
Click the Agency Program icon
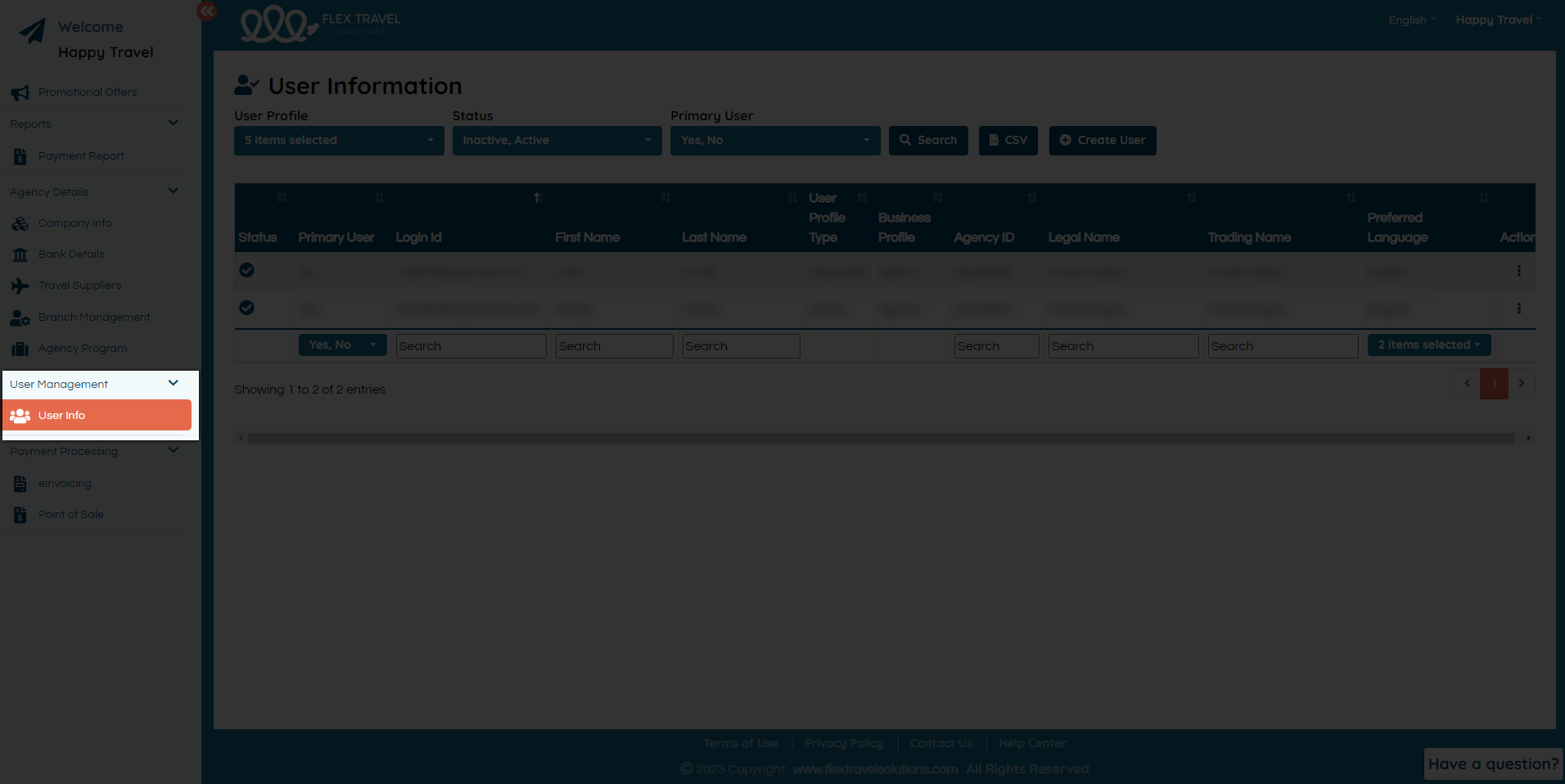[20, 348]
